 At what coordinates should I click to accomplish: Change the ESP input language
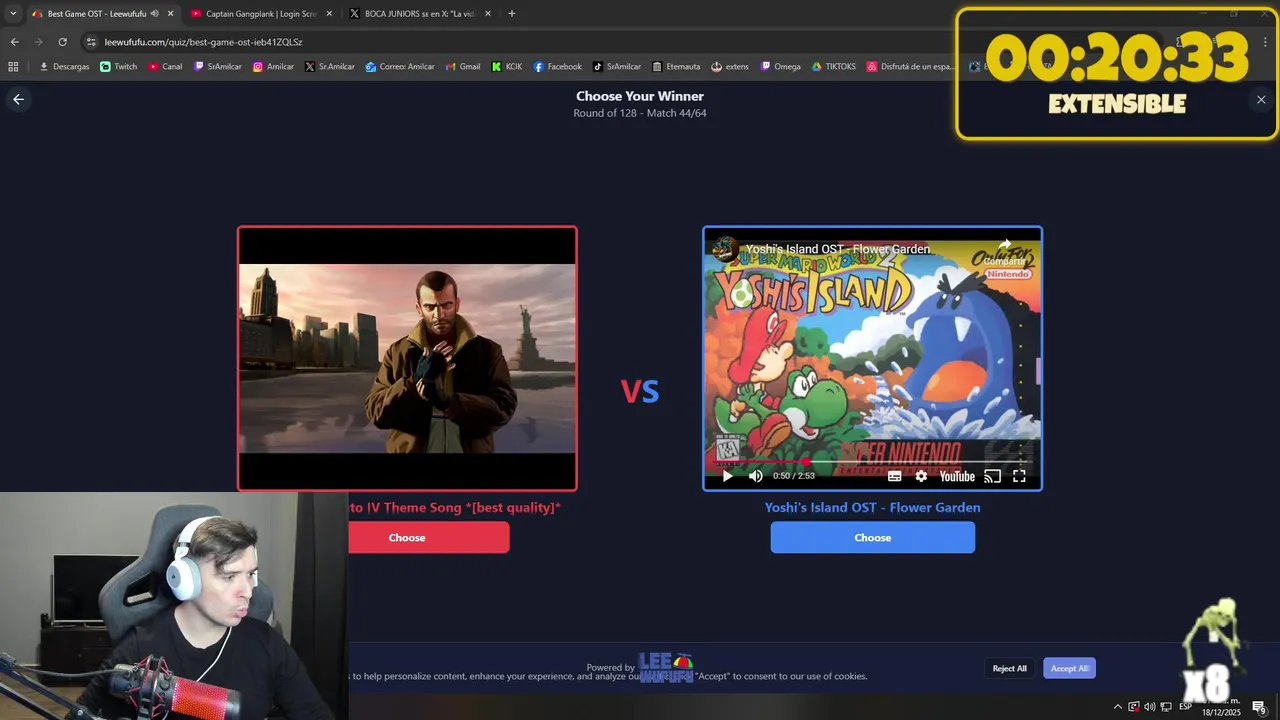[x=1185, y=707]
